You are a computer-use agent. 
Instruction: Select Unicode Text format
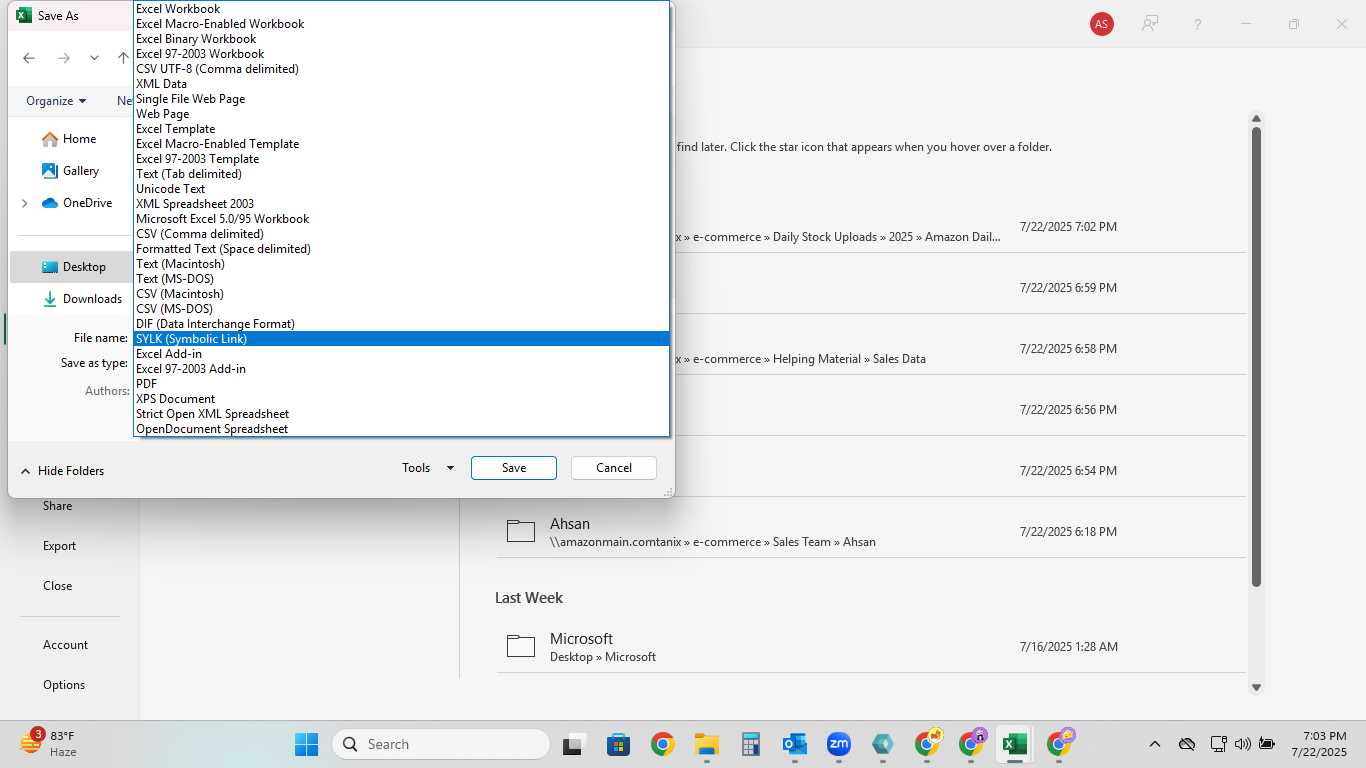tap(401, 189)
